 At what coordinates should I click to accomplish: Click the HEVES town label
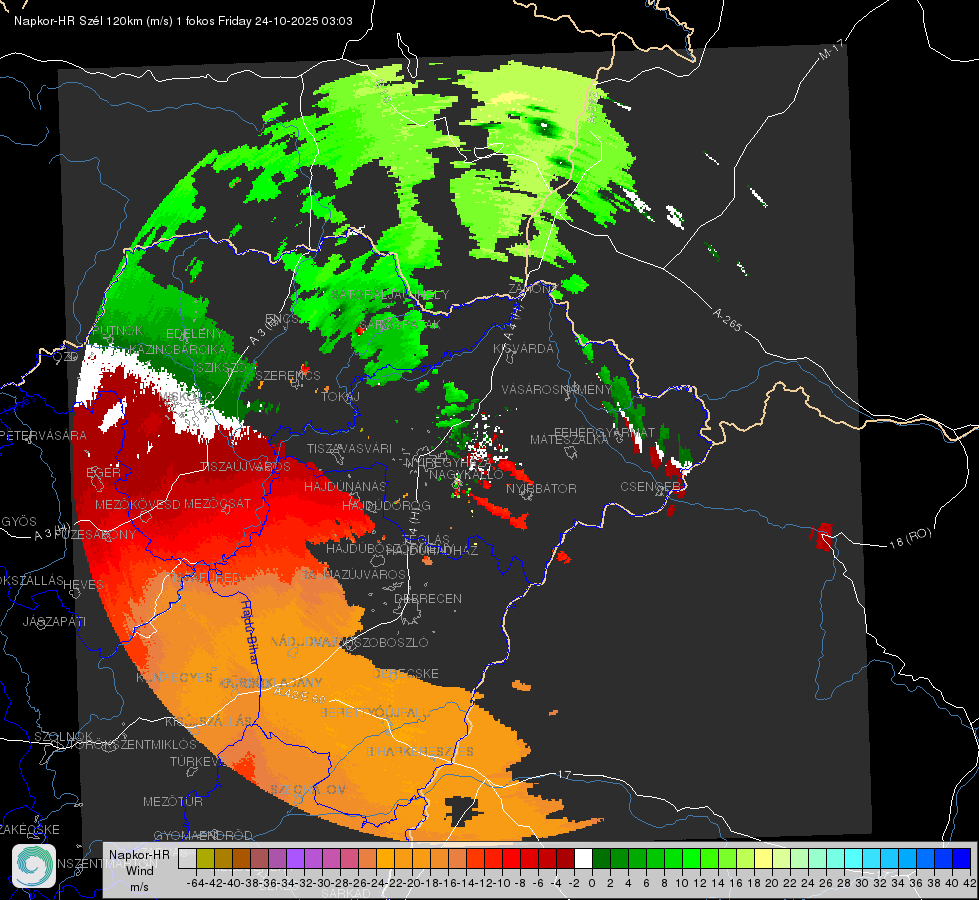[83, 584]
